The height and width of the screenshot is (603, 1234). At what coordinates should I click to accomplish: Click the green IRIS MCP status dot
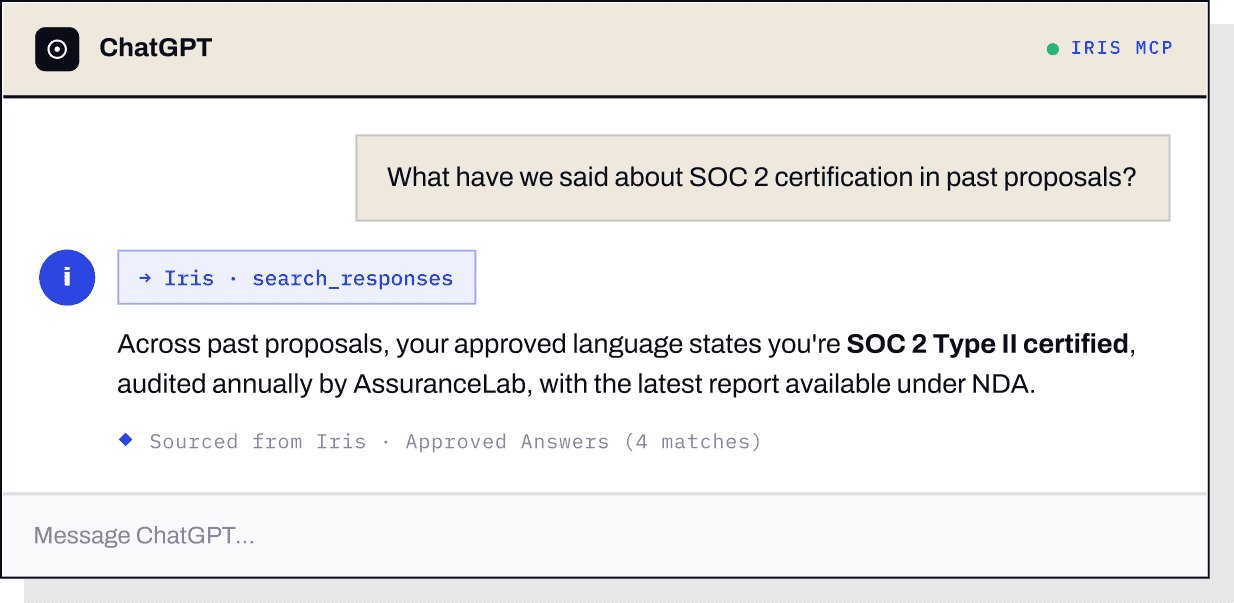pos(1053,49)
